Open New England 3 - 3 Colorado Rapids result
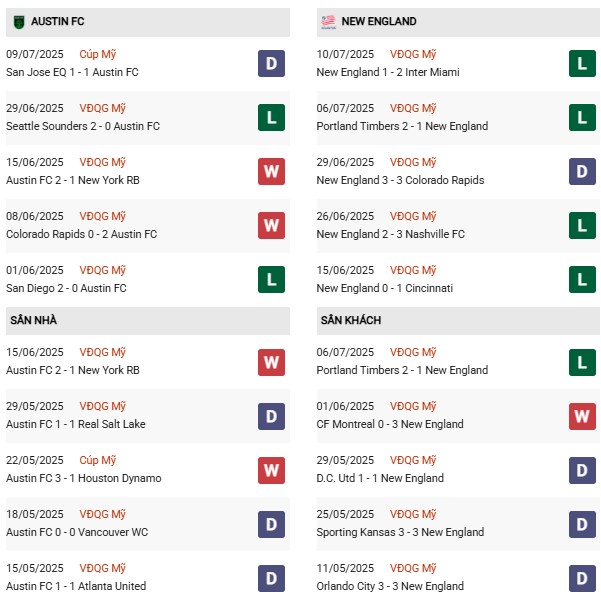Viewport: 601px width, 601px height. [400, 180]
